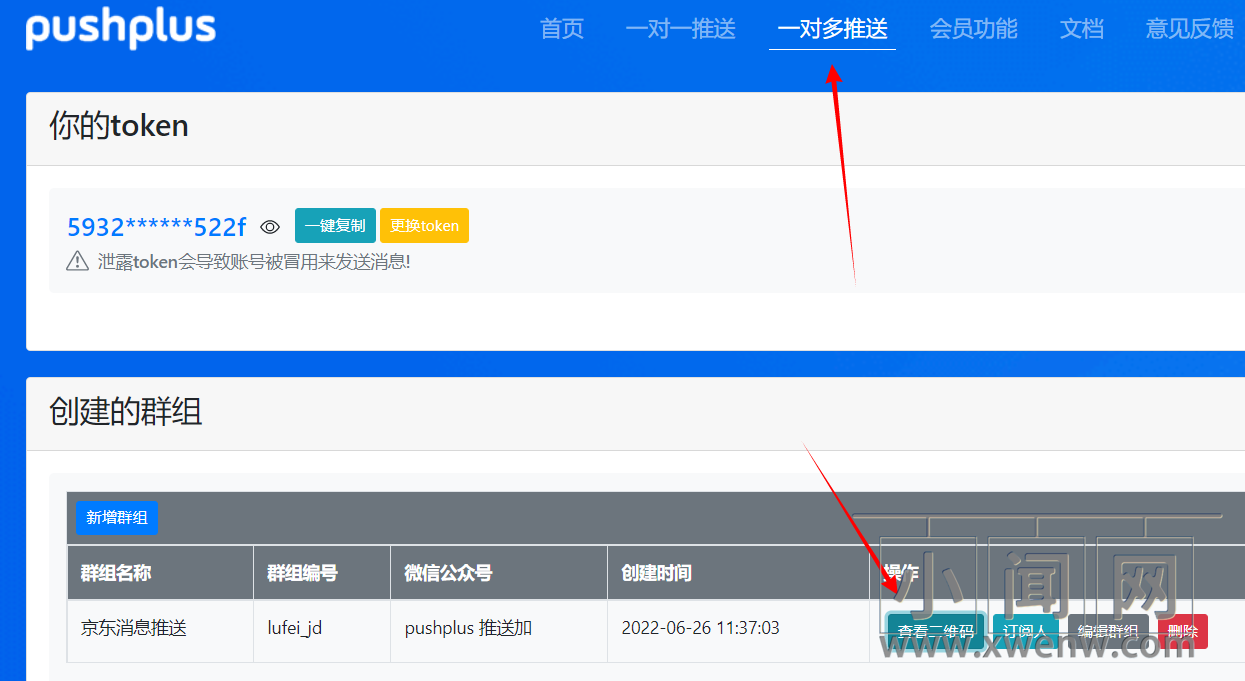Click the masked token 5932******522f

tap(157, 227)
